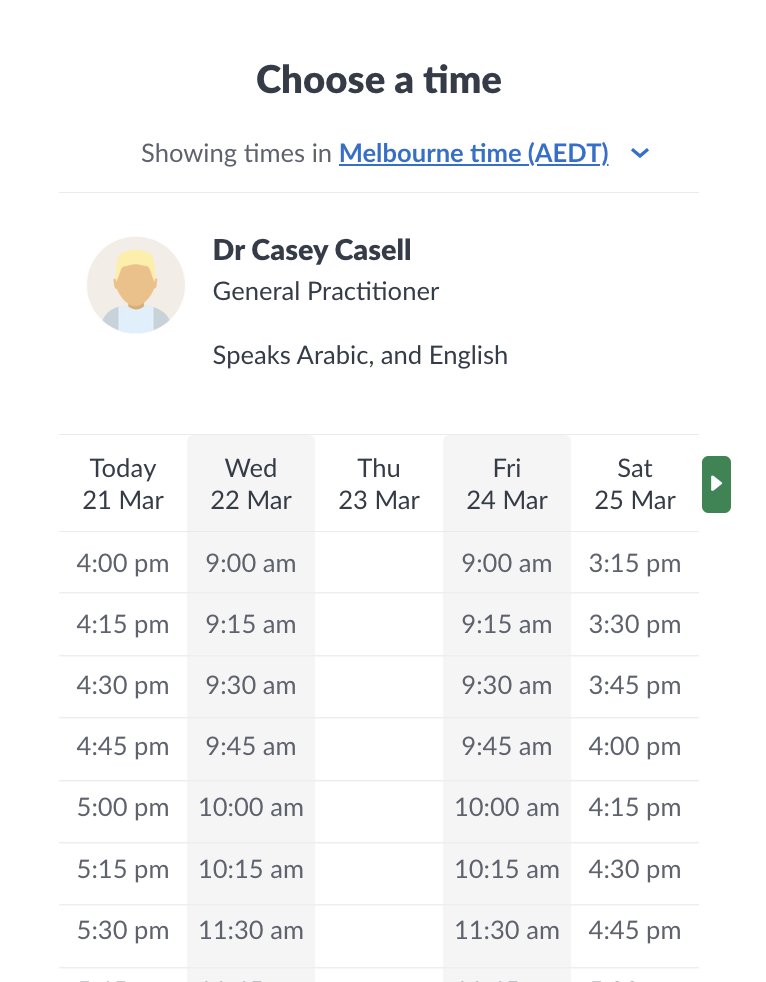This screenshot has height=982, width=766.
Task: Click the Dr Casey Casell name heading
Action: 312,250
